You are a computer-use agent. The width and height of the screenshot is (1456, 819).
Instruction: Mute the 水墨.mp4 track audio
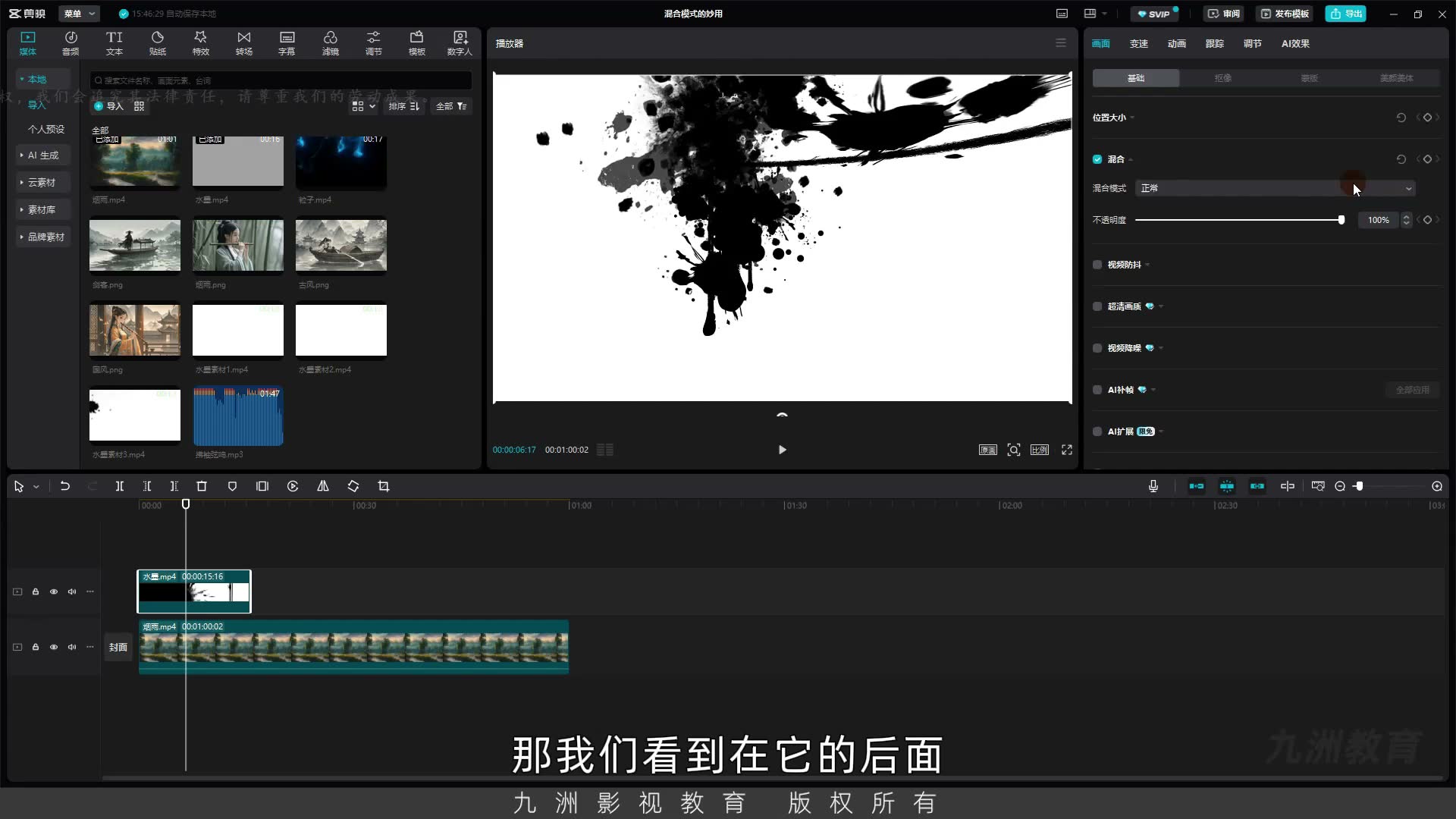(72, 591)
